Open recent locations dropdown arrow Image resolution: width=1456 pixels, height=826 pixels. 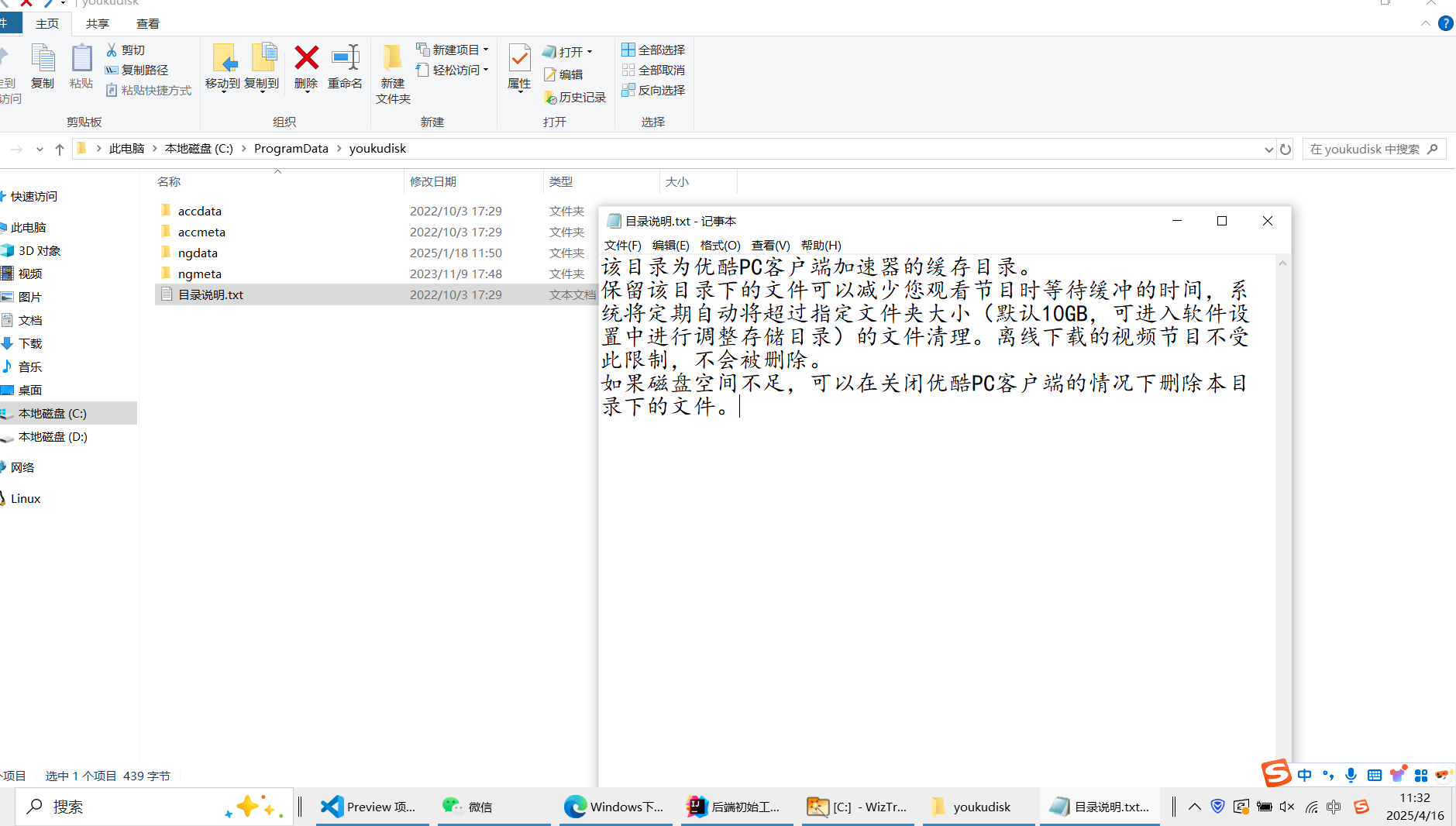pos(40,149)
